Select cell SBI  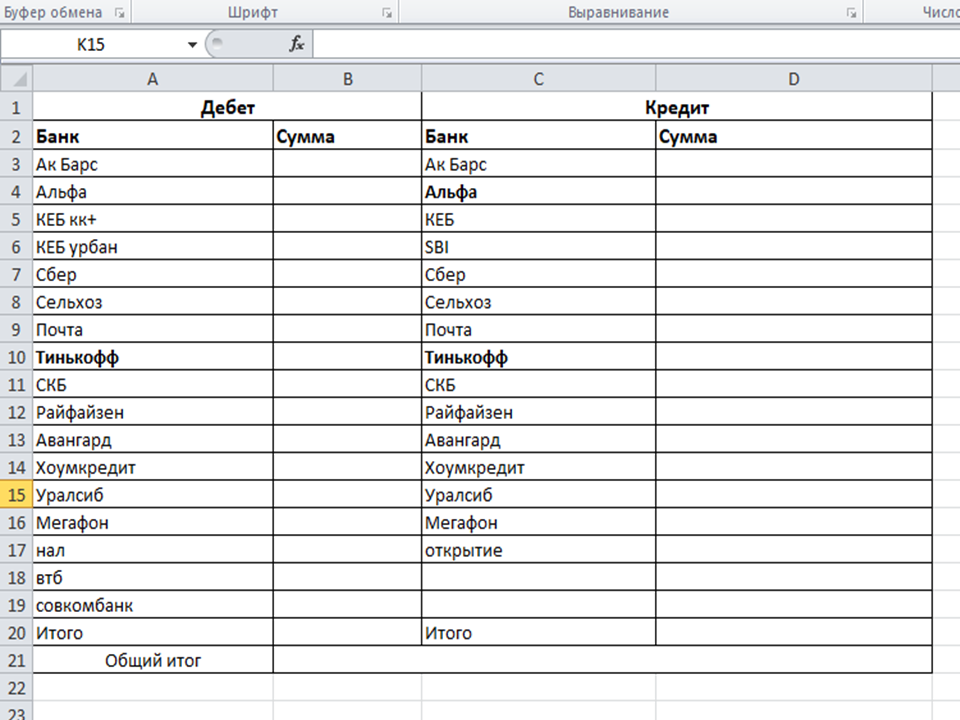click(538, 246)
